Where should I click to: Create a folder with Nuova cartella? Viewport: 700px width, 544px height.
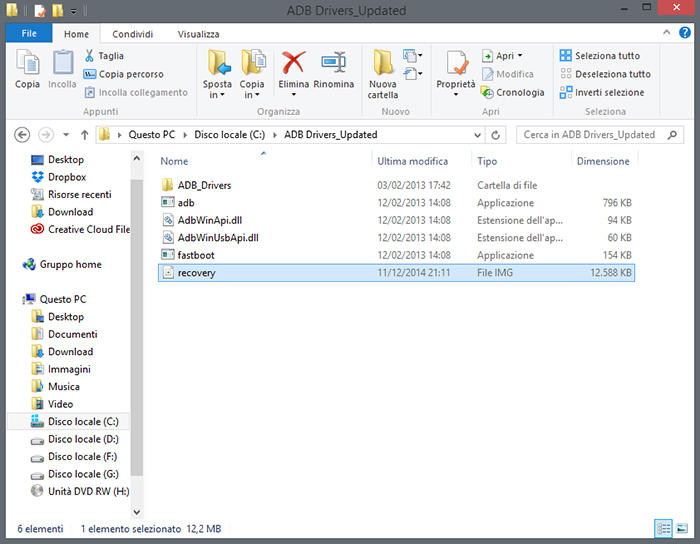coord(383,75)
